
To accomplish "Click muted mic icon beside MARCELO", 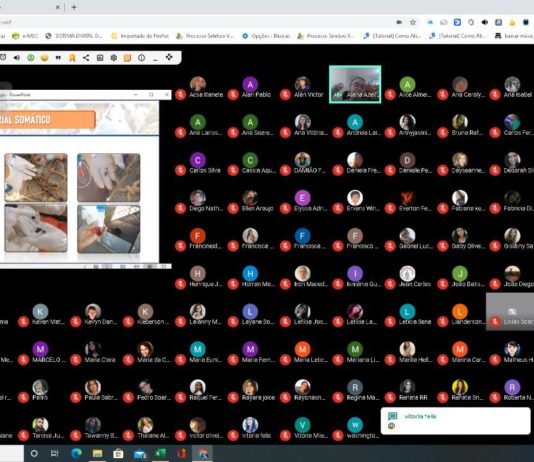I will click(x=23, y=359).
